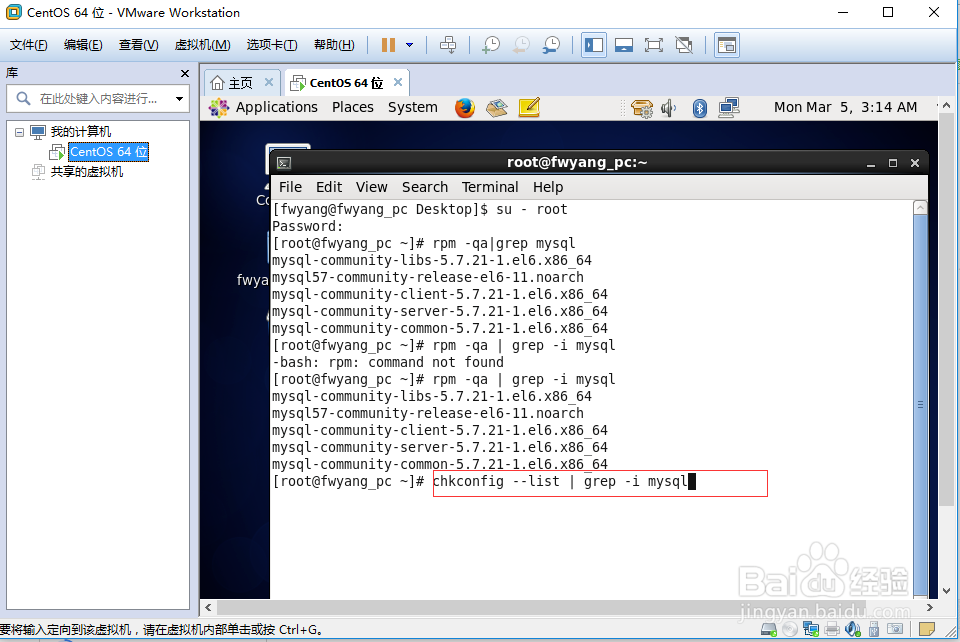The height and width of the screenshot is (642, 960).
Task: Click the USB controller status icon
Action: coord(874,629)
